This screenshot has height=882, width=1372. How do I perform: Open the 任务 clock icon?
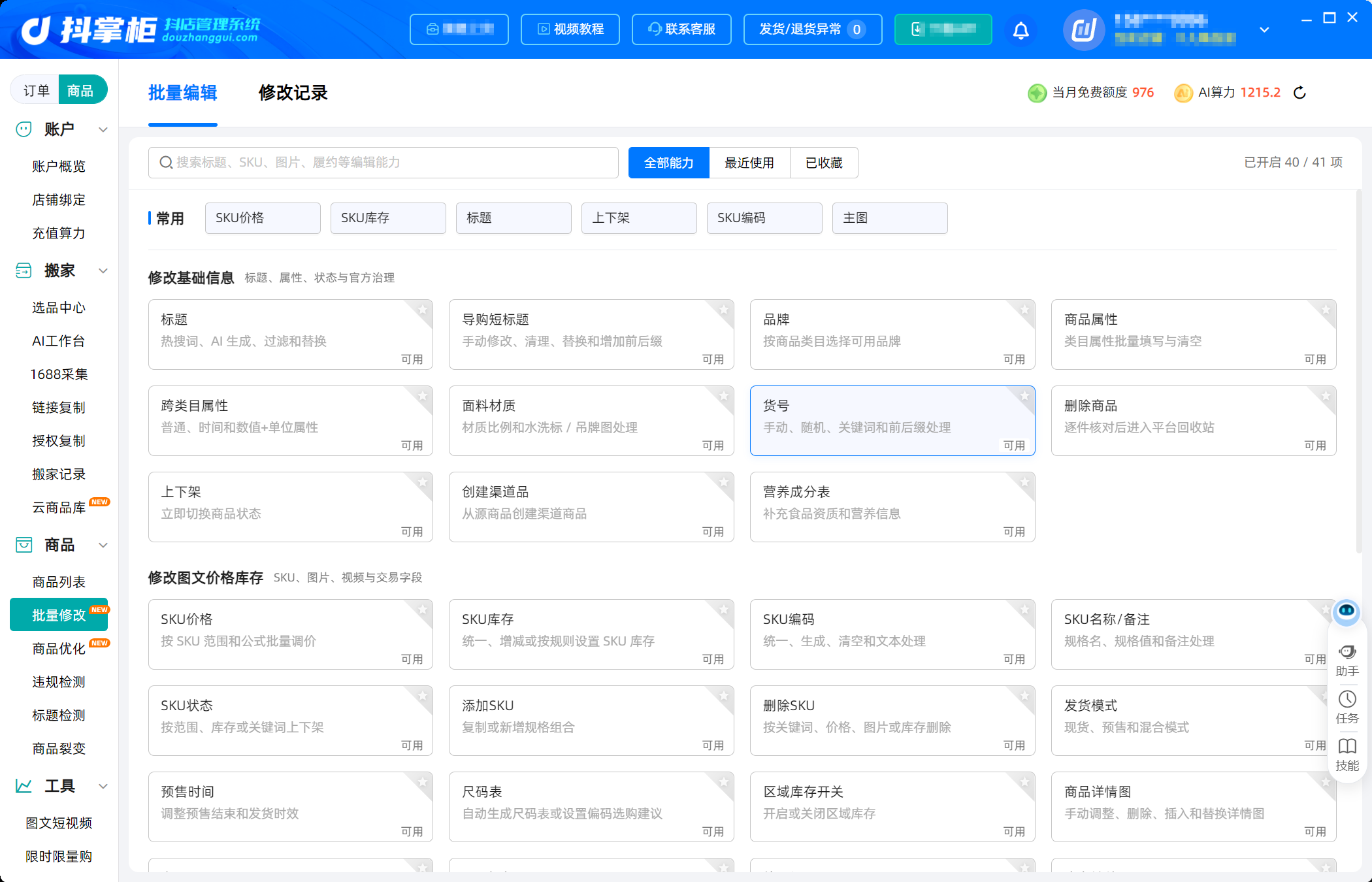1347,707
